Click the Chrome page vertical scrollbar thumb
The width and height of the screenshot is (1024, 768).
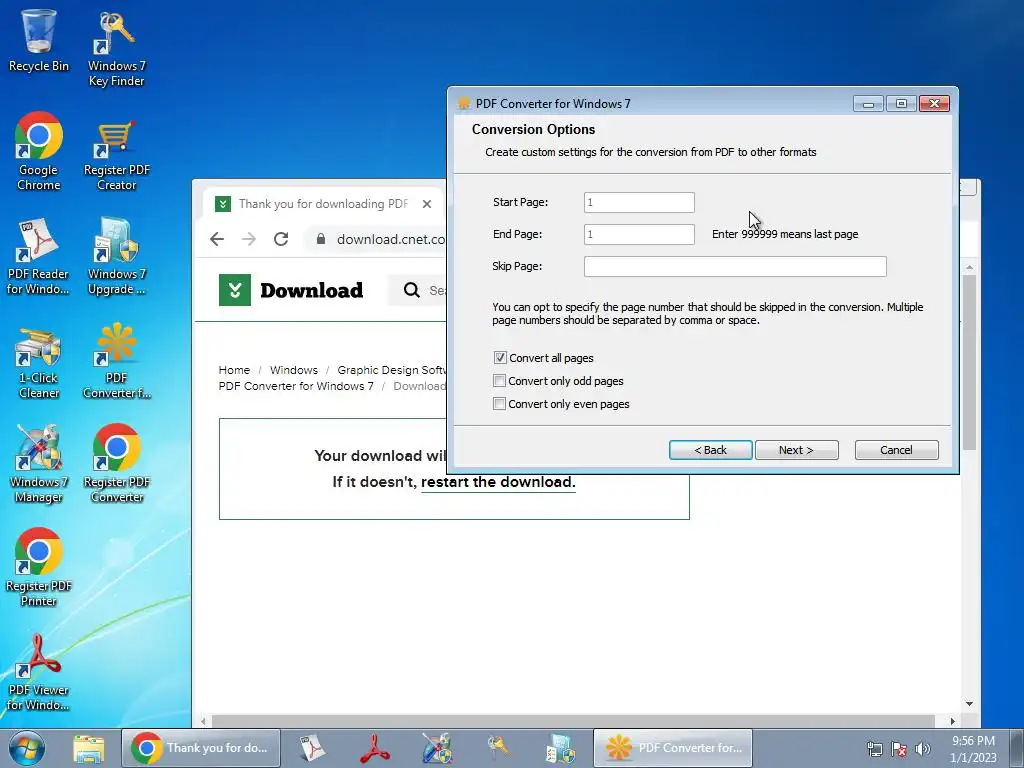[969, 362]
